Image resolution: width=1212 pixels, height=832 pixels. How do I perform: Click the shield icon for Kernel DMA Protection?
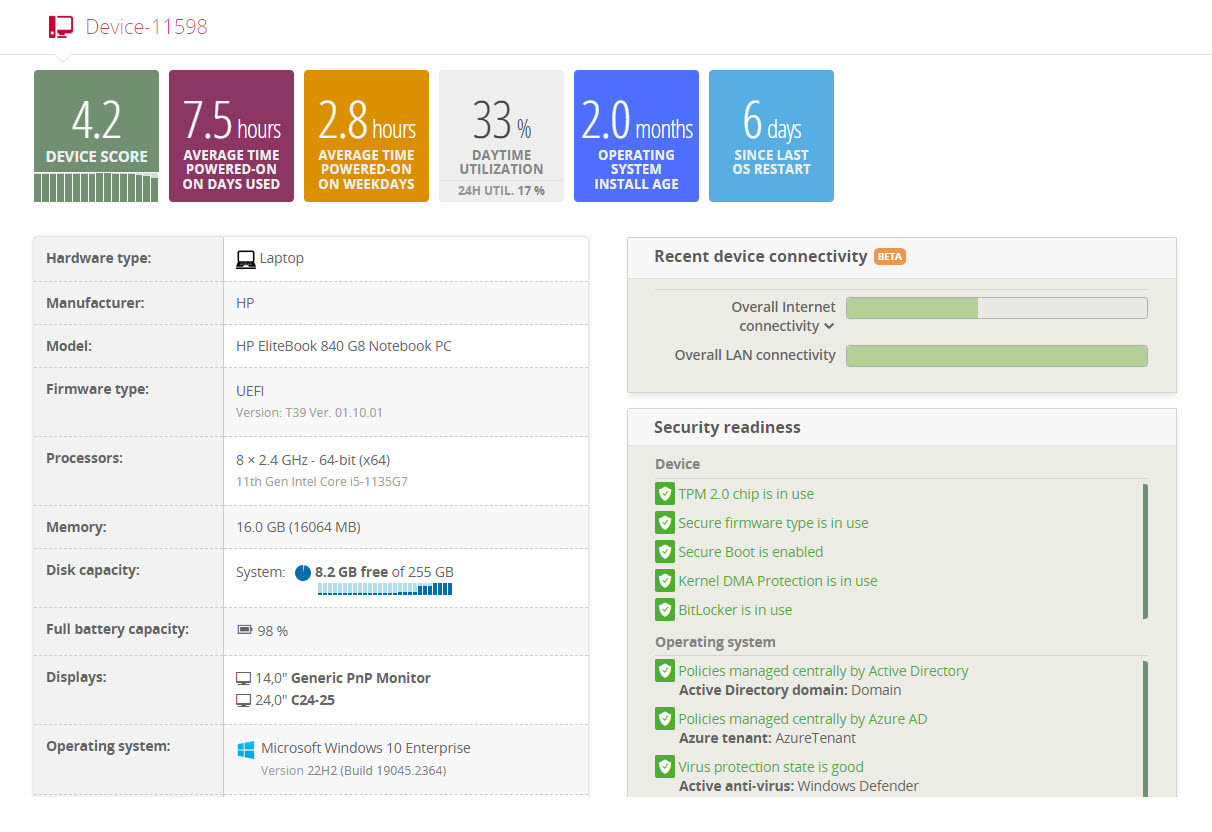pos(664,581)
